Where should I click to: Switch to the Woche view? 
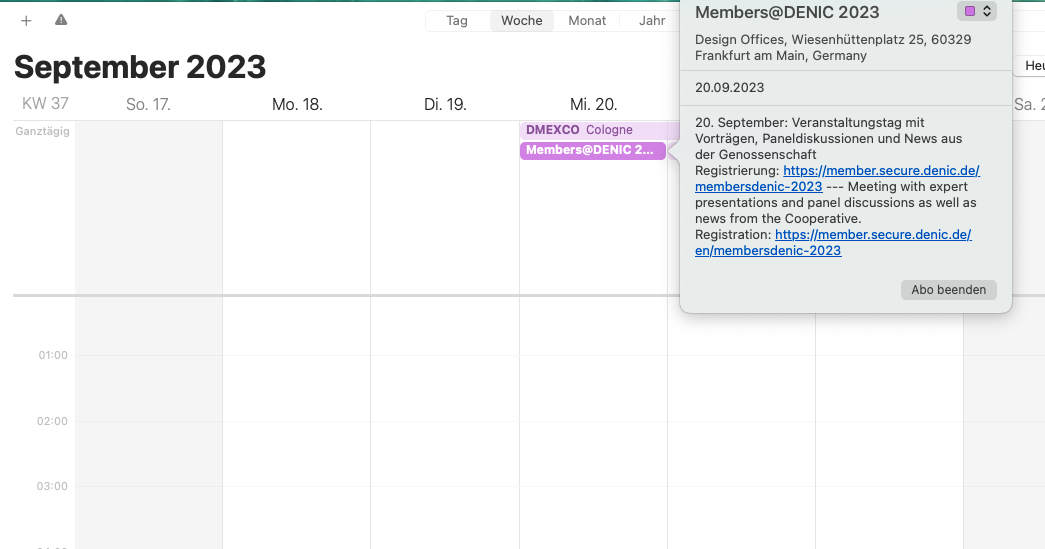[522, 21]
